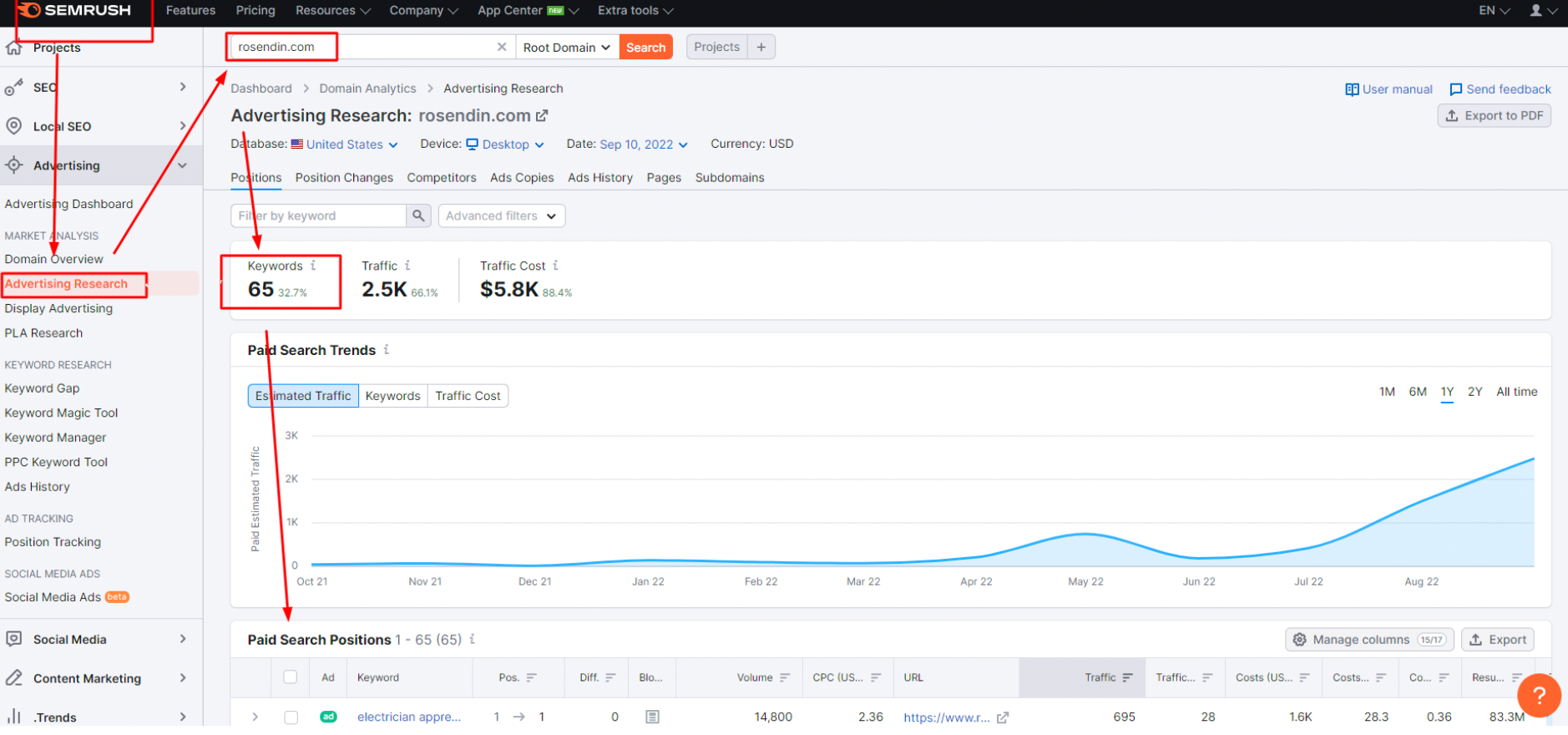The height and width of the screenshot is (735, 1568).
Task: Open the Resources top menu
Action: (332, 10)
